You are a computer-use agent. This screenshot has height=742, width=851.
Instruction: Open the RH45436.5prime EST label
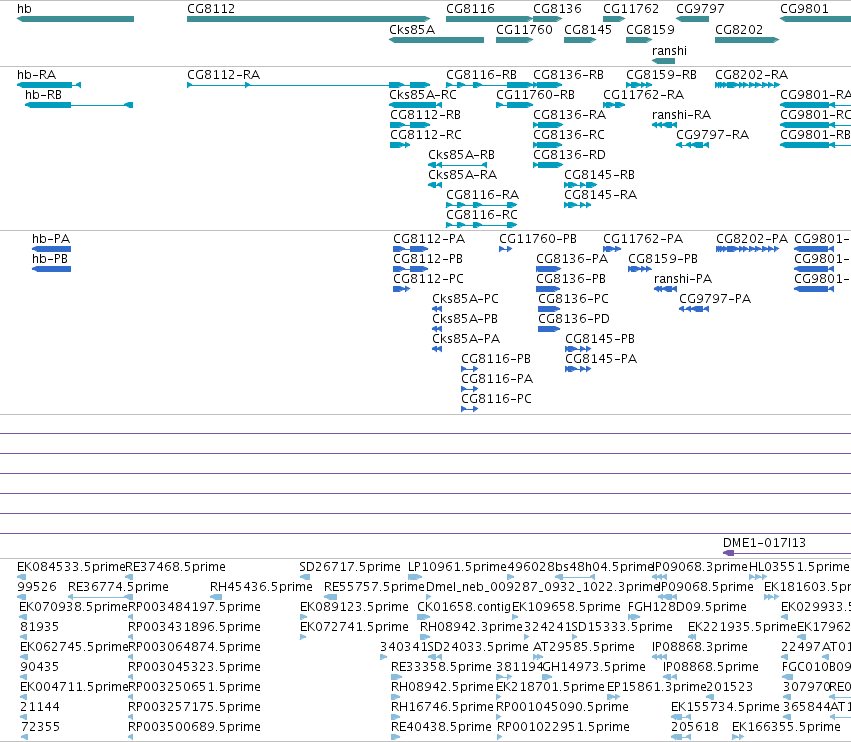(x=261, y=587)
